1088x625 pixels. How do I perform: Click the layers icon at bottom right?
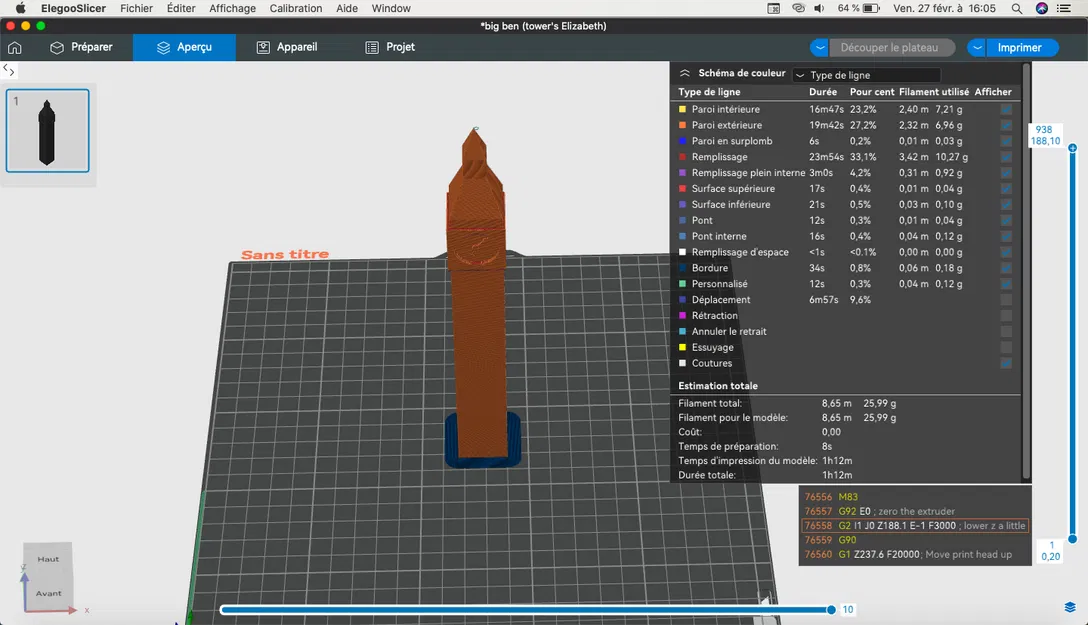1070,607
